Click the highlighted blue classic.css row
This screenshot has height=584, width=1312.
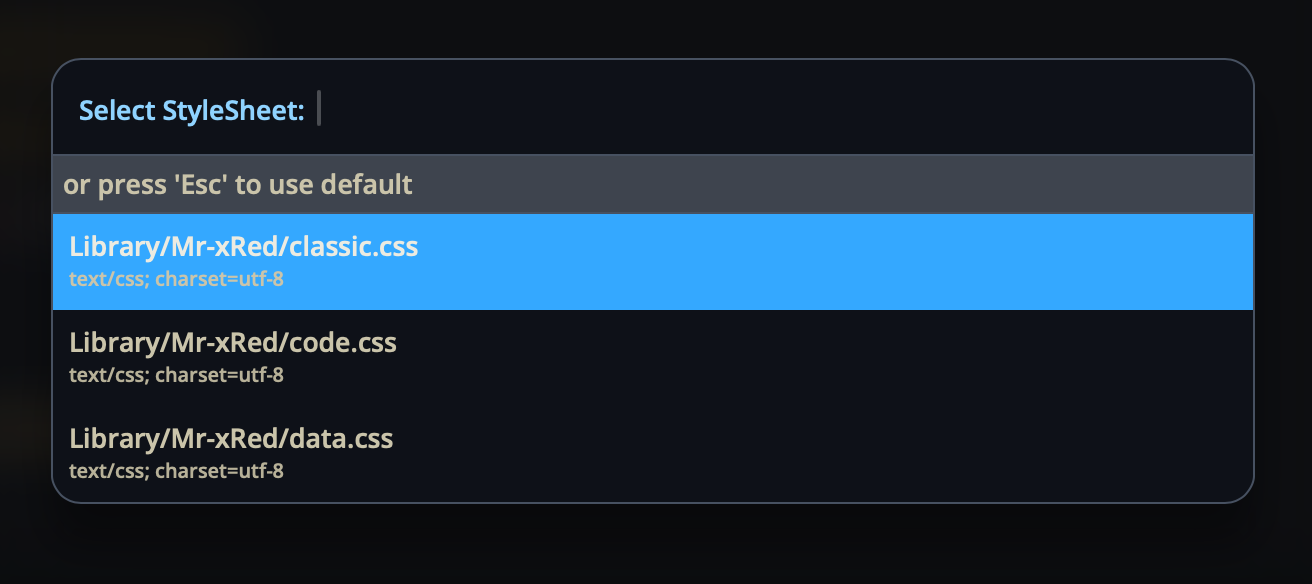[x=800, y=261]
